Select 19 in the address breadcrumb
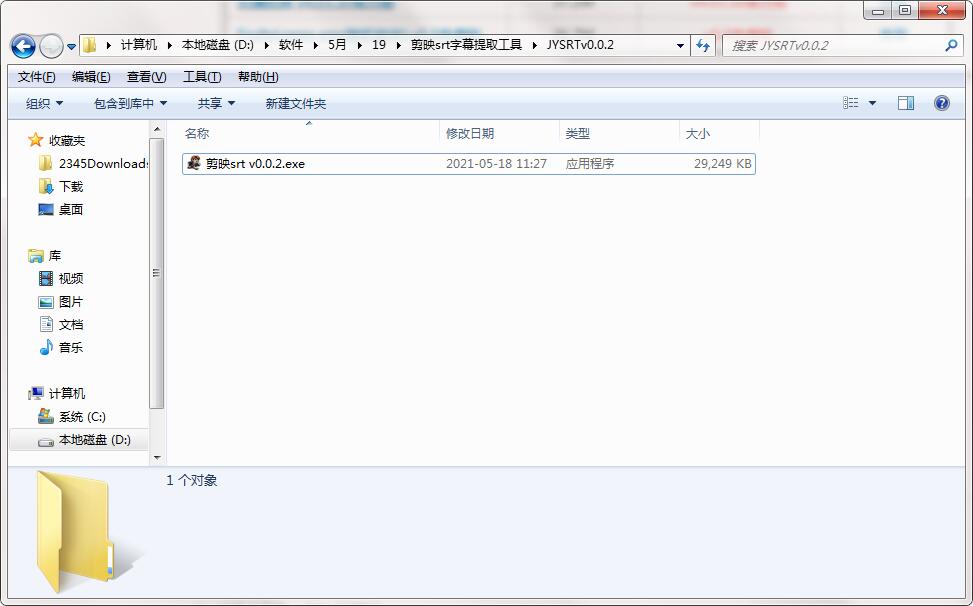Screen dimensions: 973x606 pos(379,45)
